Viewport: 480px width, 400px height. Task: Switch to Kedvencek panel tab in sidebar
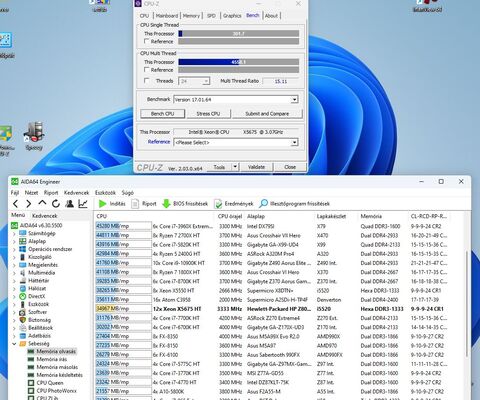click(x=45, y=216)
